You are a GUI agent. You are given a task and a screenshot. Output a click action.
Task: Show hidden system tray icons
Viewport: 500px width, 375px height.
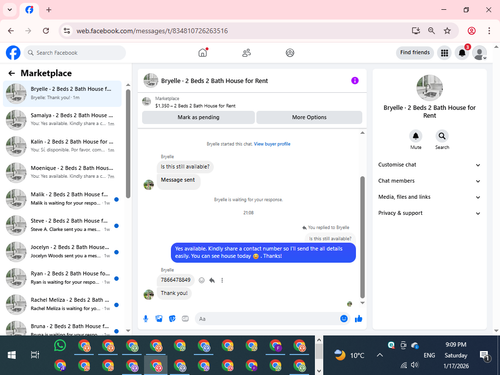(380, 355)
